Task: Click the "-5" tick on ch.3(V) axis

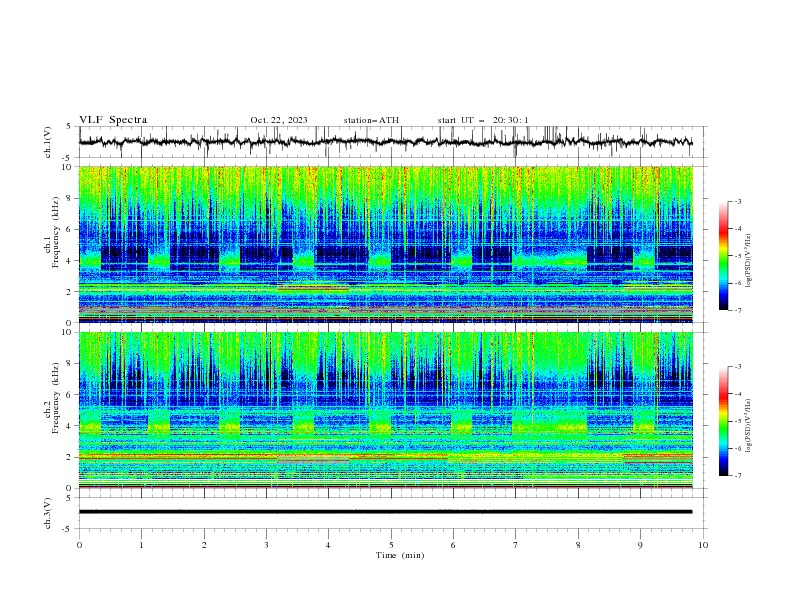Action: click(68, 529)
